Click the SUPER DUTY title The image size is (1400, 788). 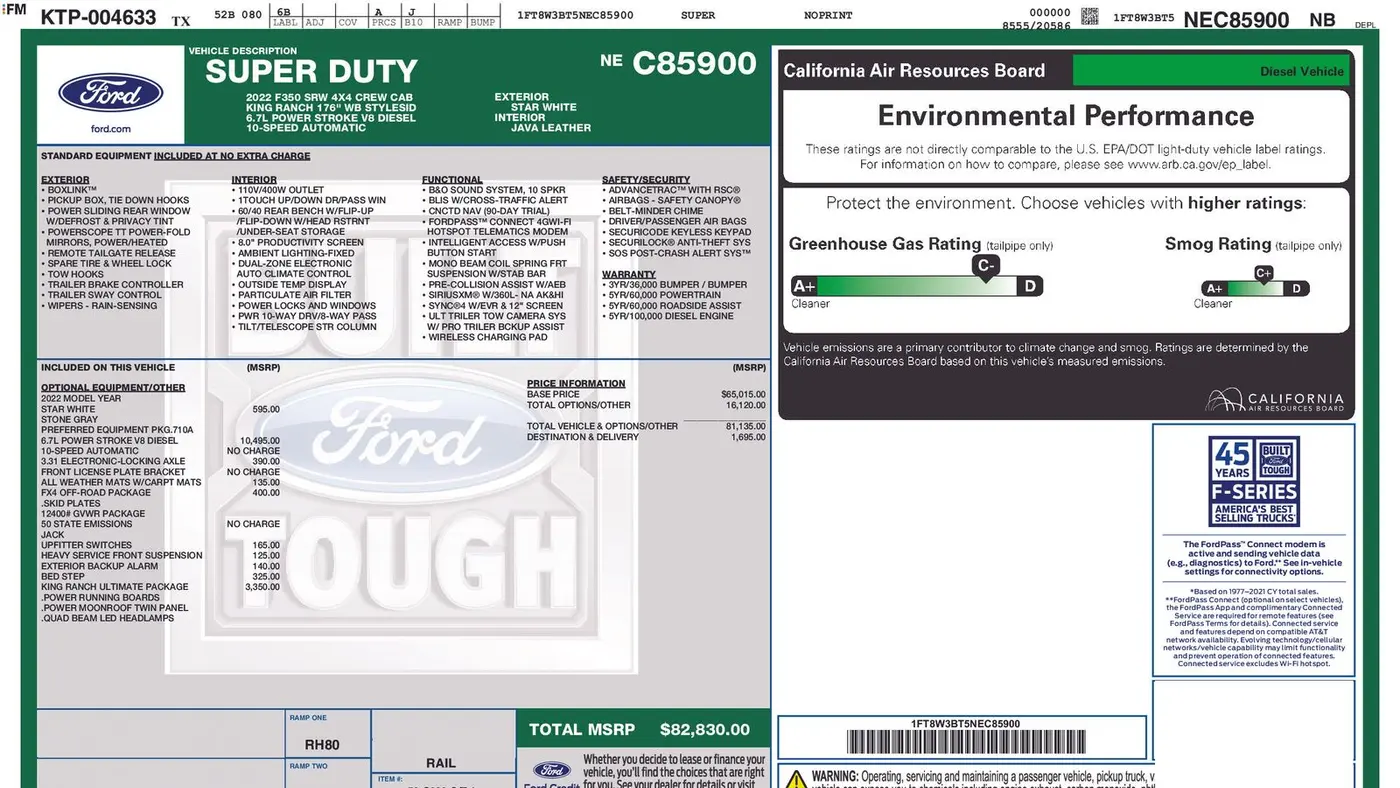click(x=311, y=72)
